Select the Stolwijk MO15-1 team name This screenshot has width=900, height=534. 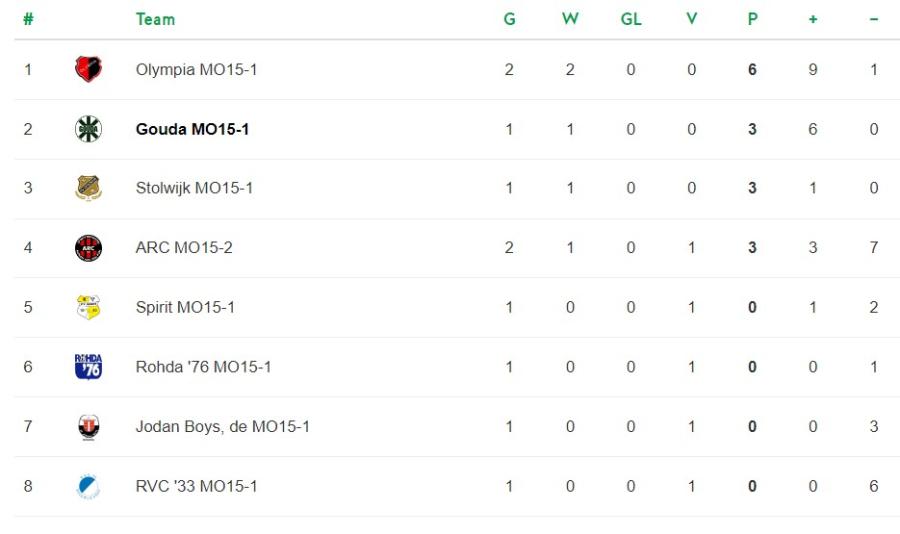194,188
